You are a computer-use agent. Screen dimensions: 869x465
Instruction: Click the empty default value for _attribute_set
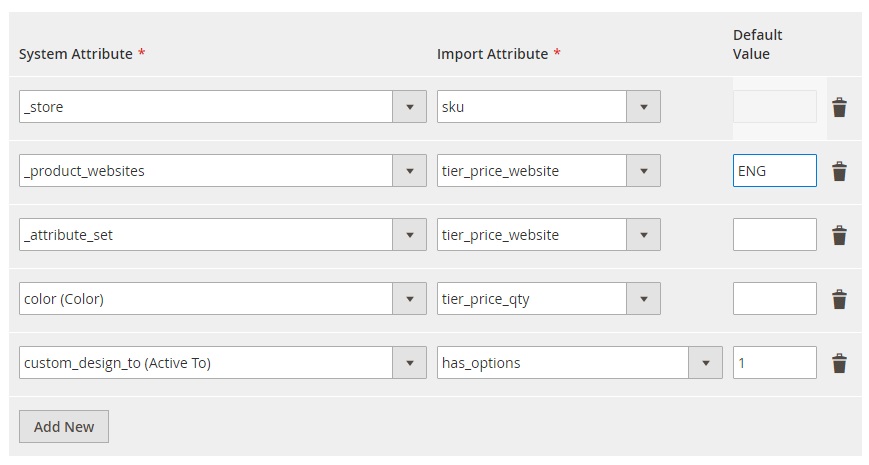pyautogui.click(x=774, y=235)
